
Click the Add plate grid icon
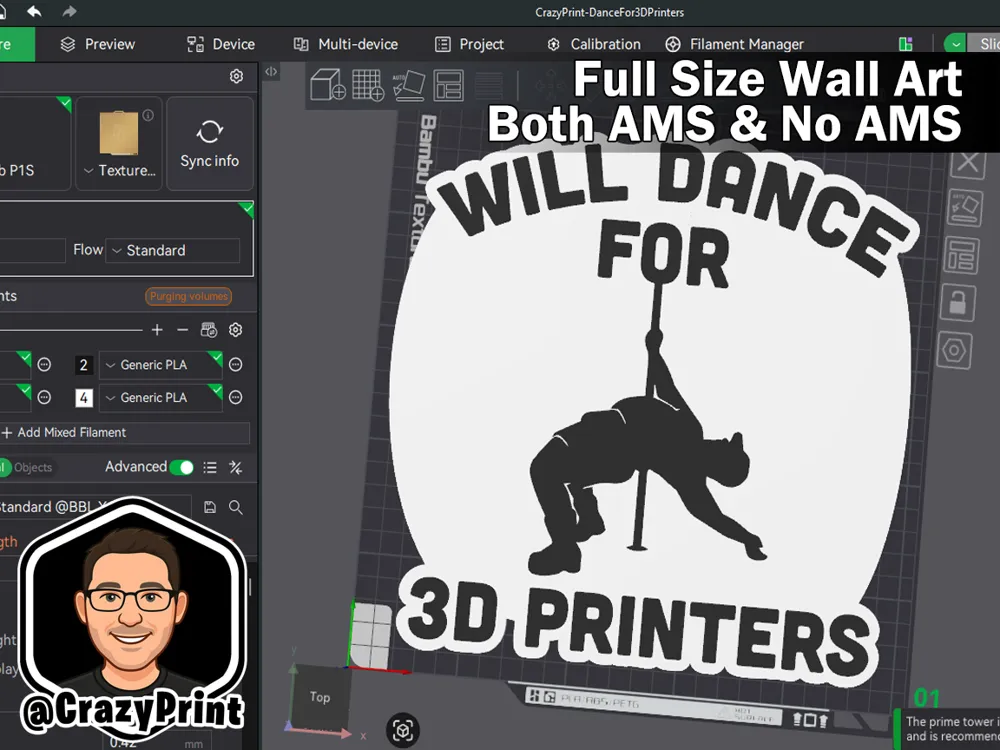368,85
